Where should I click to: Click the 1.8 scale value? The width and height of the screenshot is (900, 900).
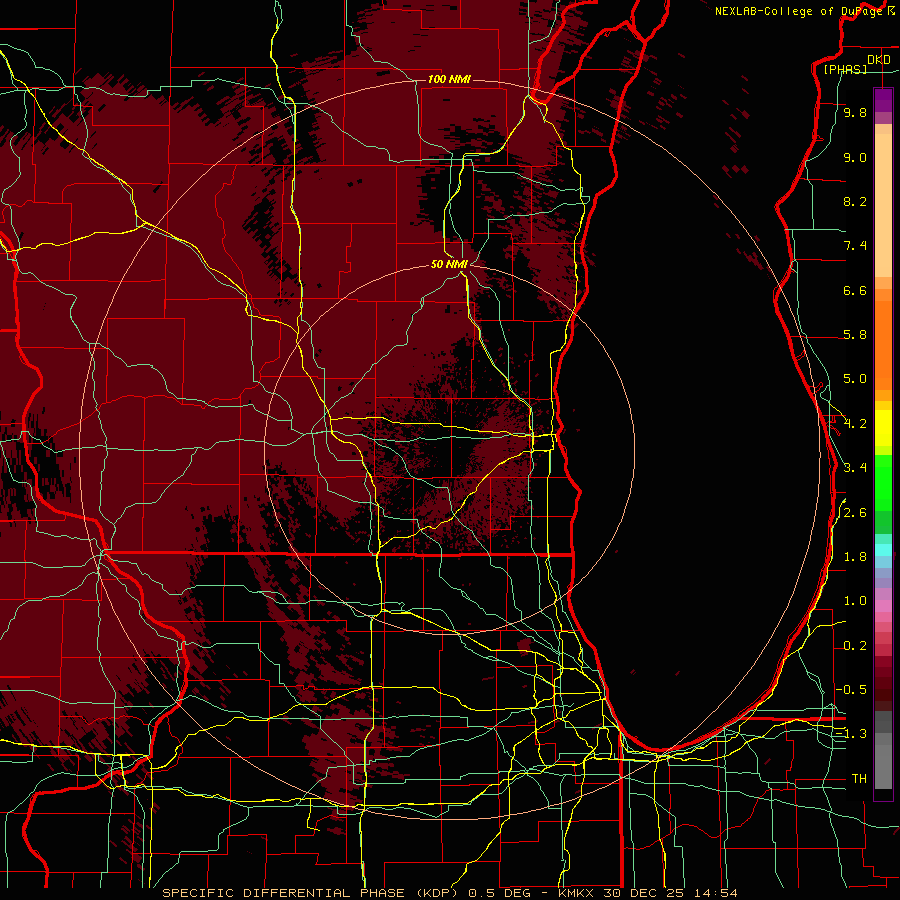(855, 557)
